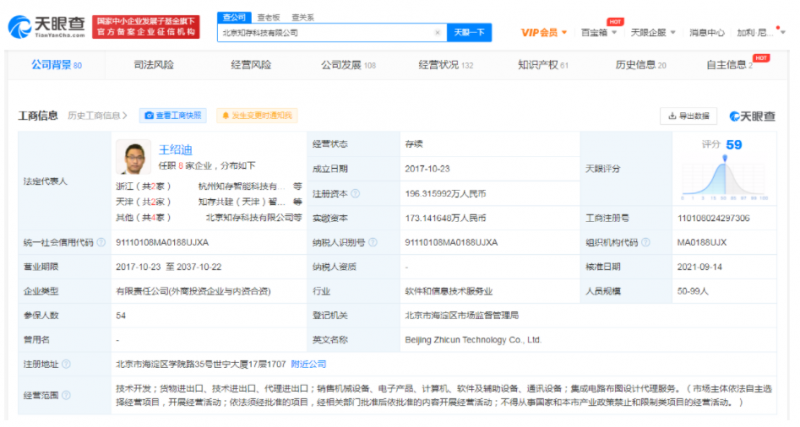Click the help icon beside 组织机构代码
800x427 pixels.
tap(644, 241)
